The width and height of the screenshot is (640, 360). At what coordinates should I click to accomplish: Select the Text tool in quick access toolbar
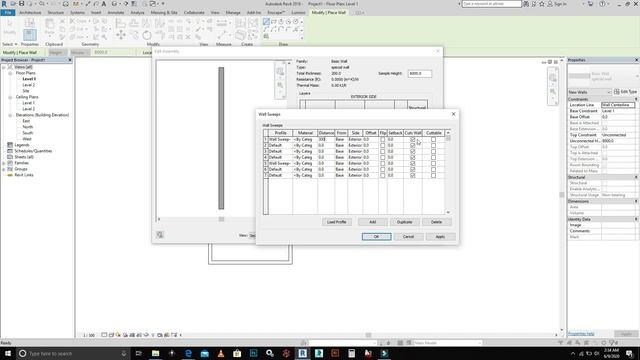[x=104, y=4]
